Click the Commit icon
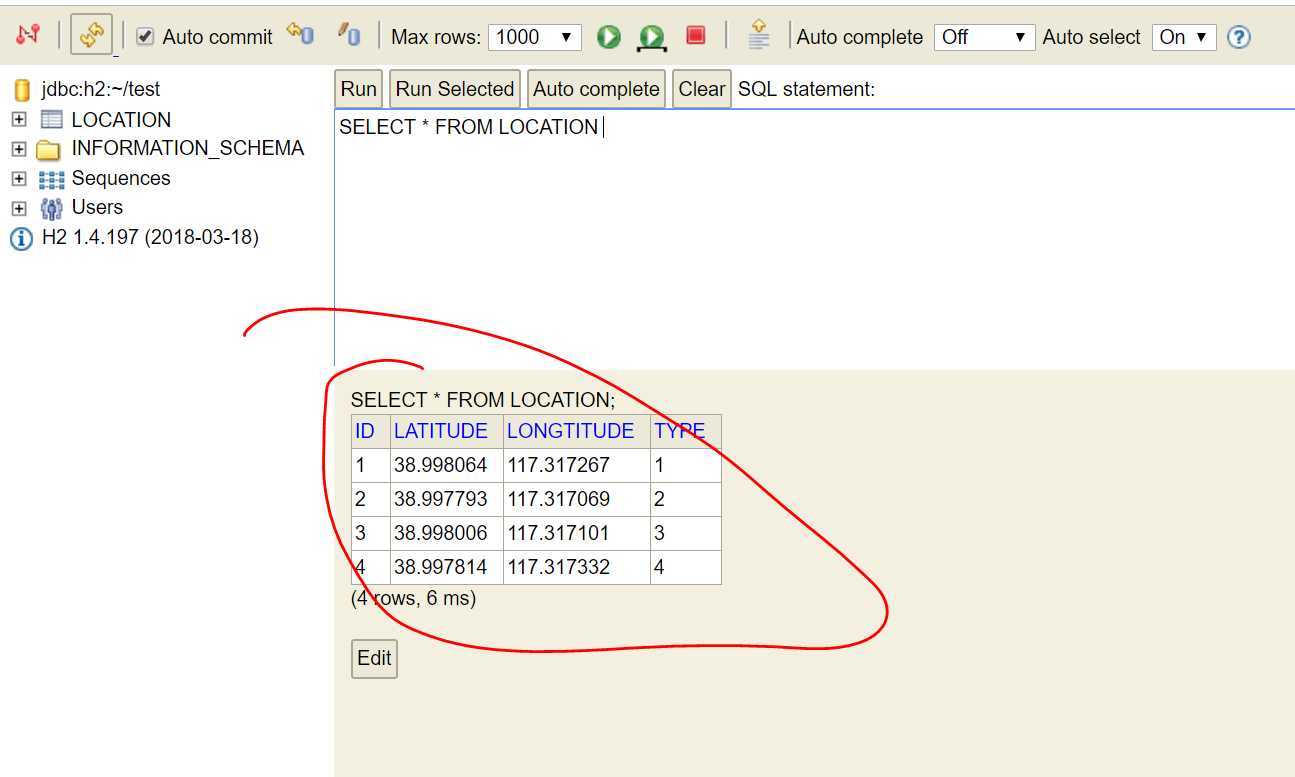This screenshot has width=1295, height=777. [x=348, y=34]
